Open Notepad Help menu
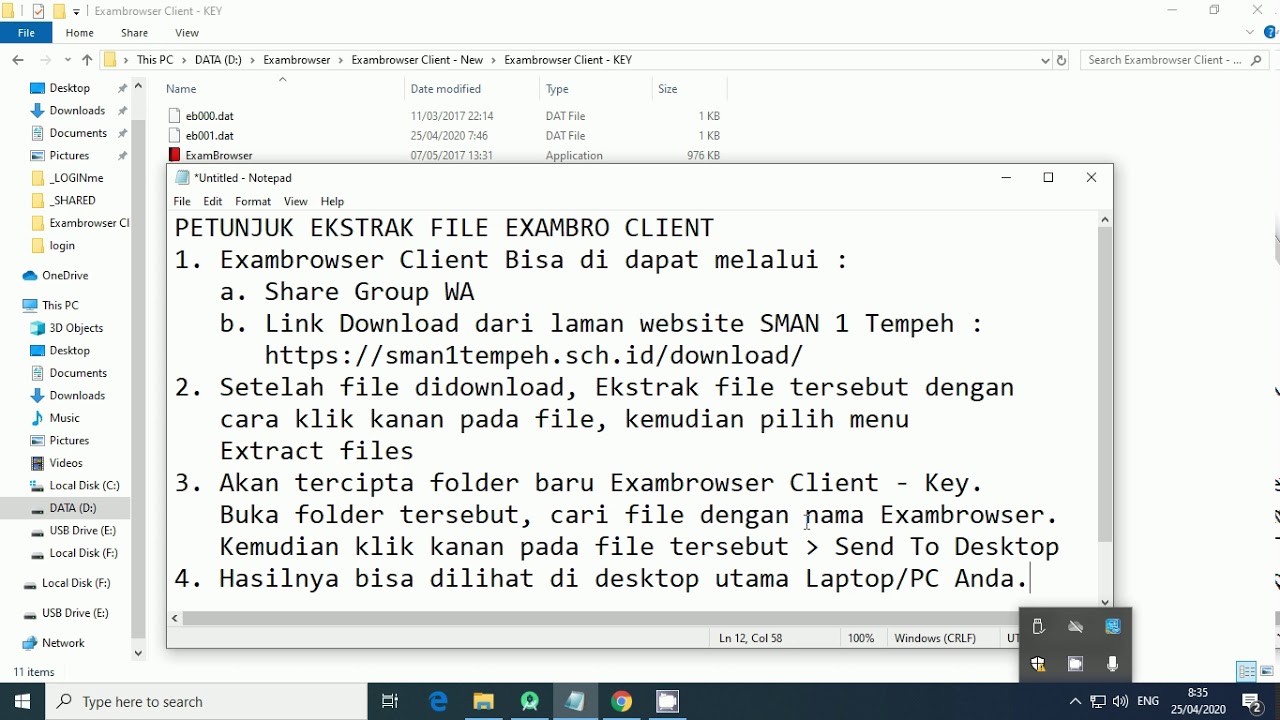 tap(332, 201)
